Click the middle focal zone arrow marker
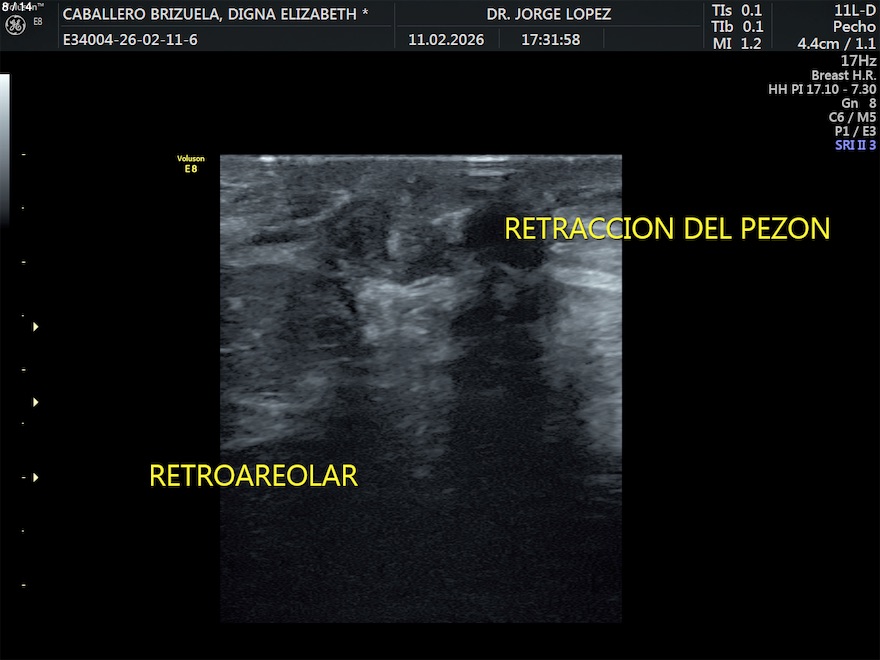 pyautogui.click(x=36, y=402)
